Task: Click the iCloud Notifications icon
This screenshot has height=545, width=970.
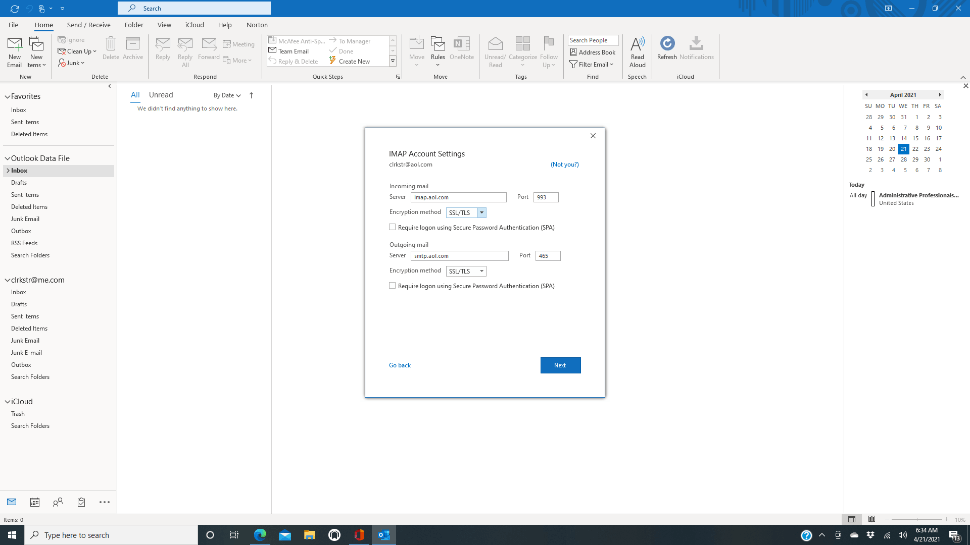Action: 696,43
